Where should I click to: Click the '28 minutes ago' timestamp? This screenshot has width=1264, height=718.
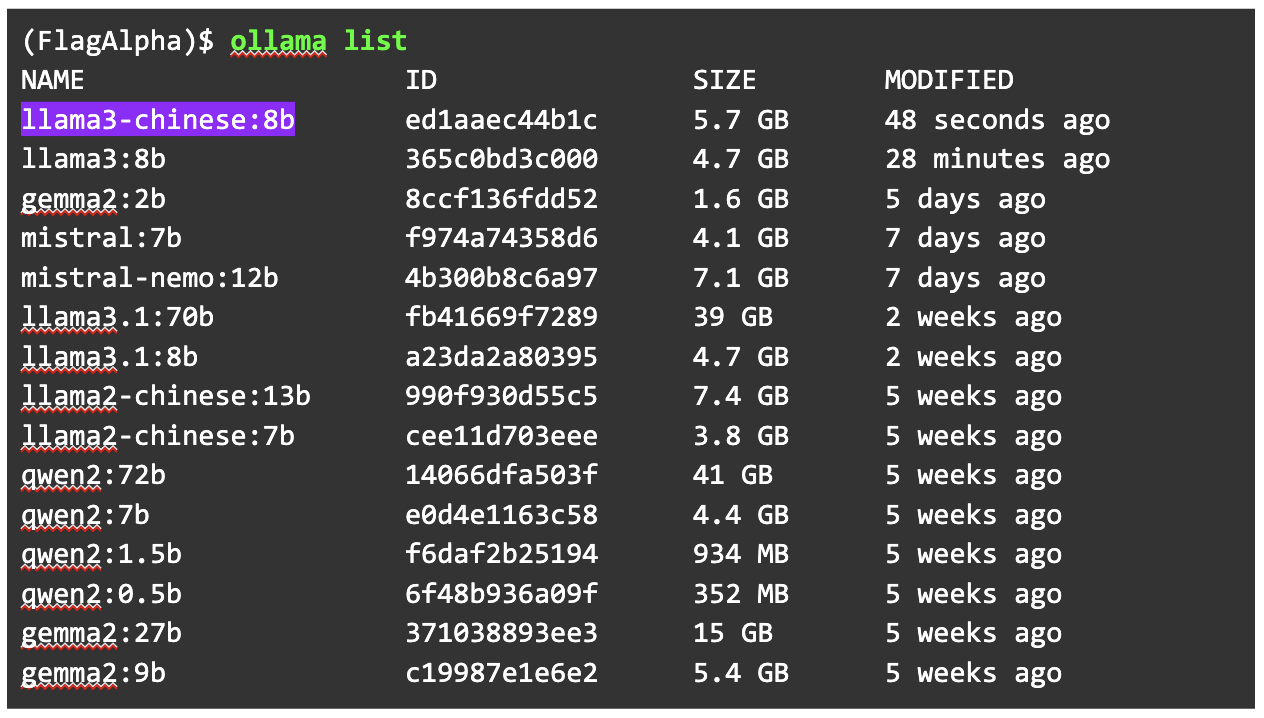(x=997, y=159)
